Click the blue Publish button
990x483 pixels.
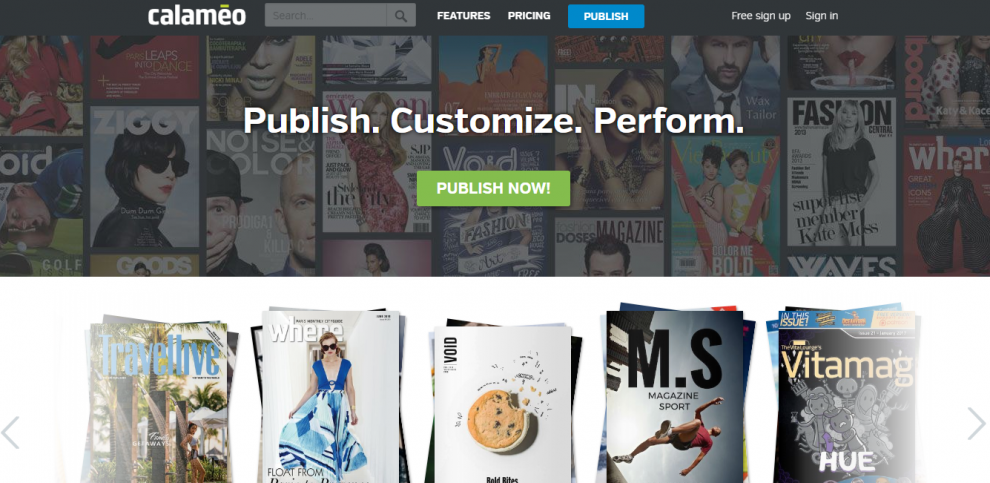tap(606, 16)
